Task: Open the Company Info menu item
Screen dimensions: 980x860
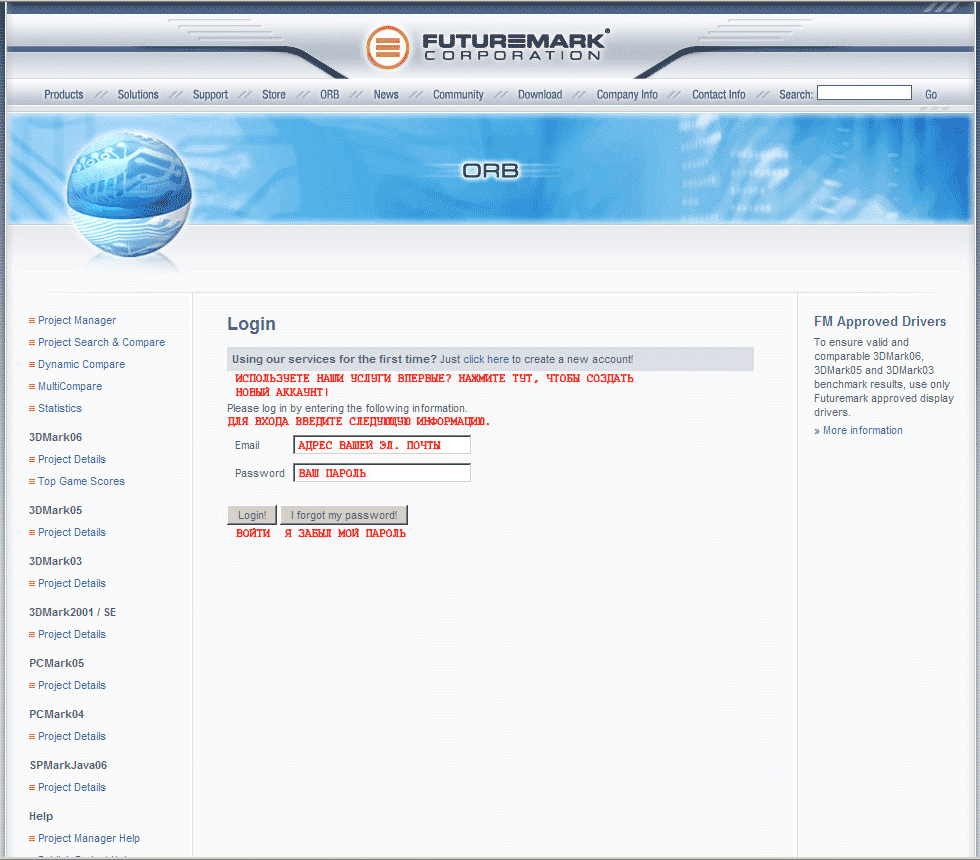Action: click(627, 94)
